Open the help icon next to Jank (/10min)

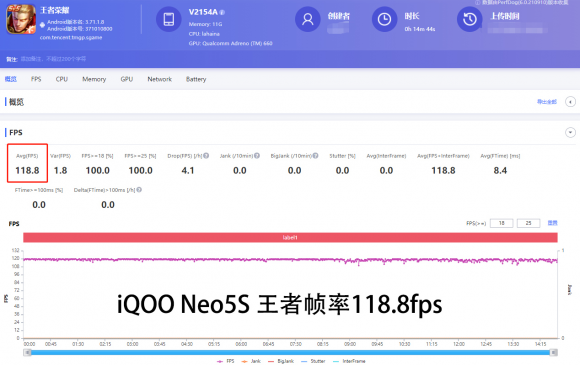click(257, 156)
